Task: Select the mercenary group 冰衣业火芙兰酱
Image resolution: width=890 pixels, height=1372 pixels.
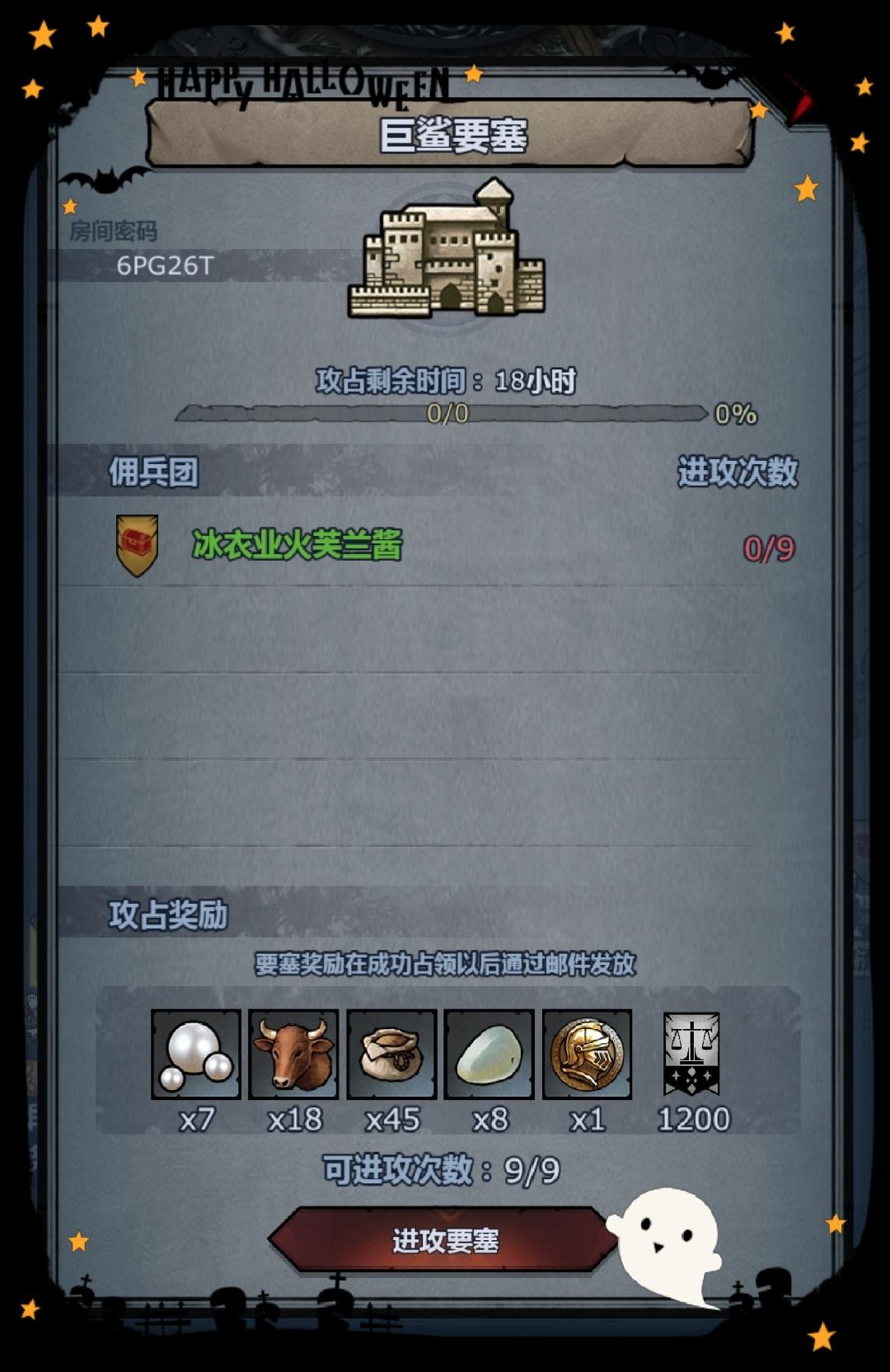Action: tap(297, 545)
